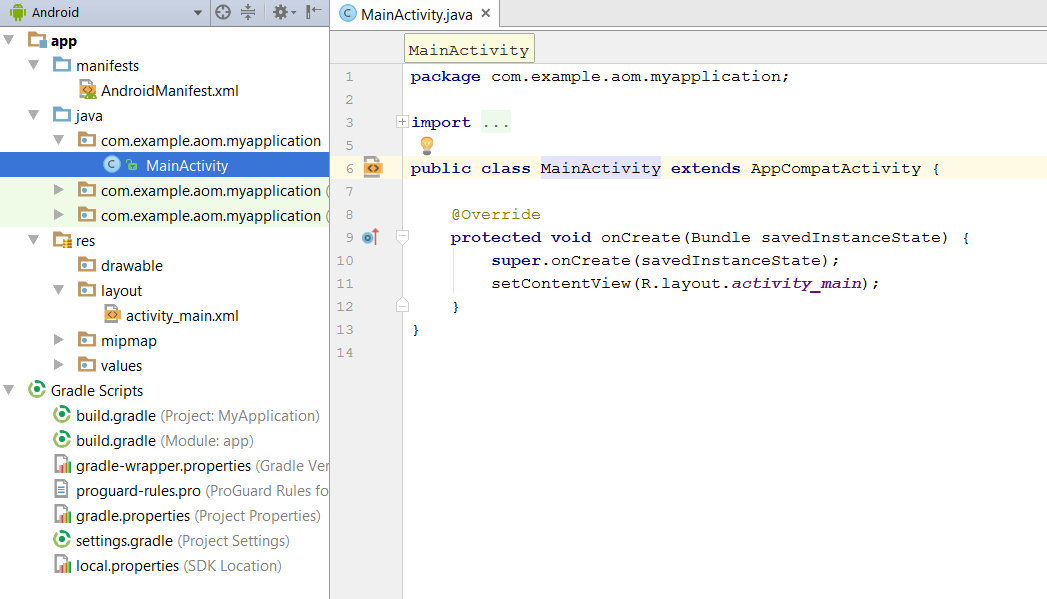This screenshot has width=1047, height=599.
Task: Expand the values folder
Action: 59,366
